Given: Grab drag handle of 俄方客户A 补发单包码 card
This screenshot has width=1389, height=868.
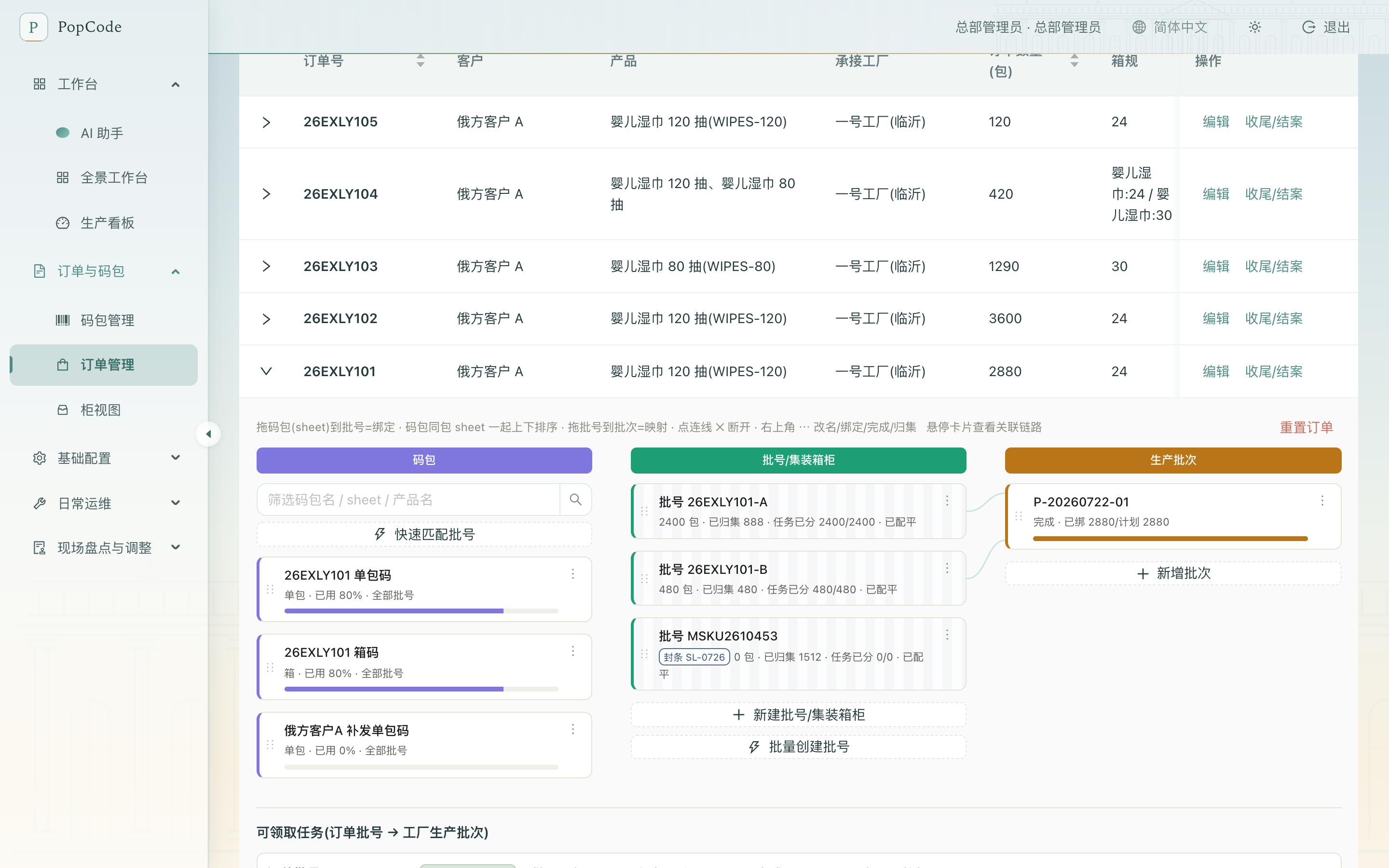Looking at the screenshot, I should (x=270, y=745).
